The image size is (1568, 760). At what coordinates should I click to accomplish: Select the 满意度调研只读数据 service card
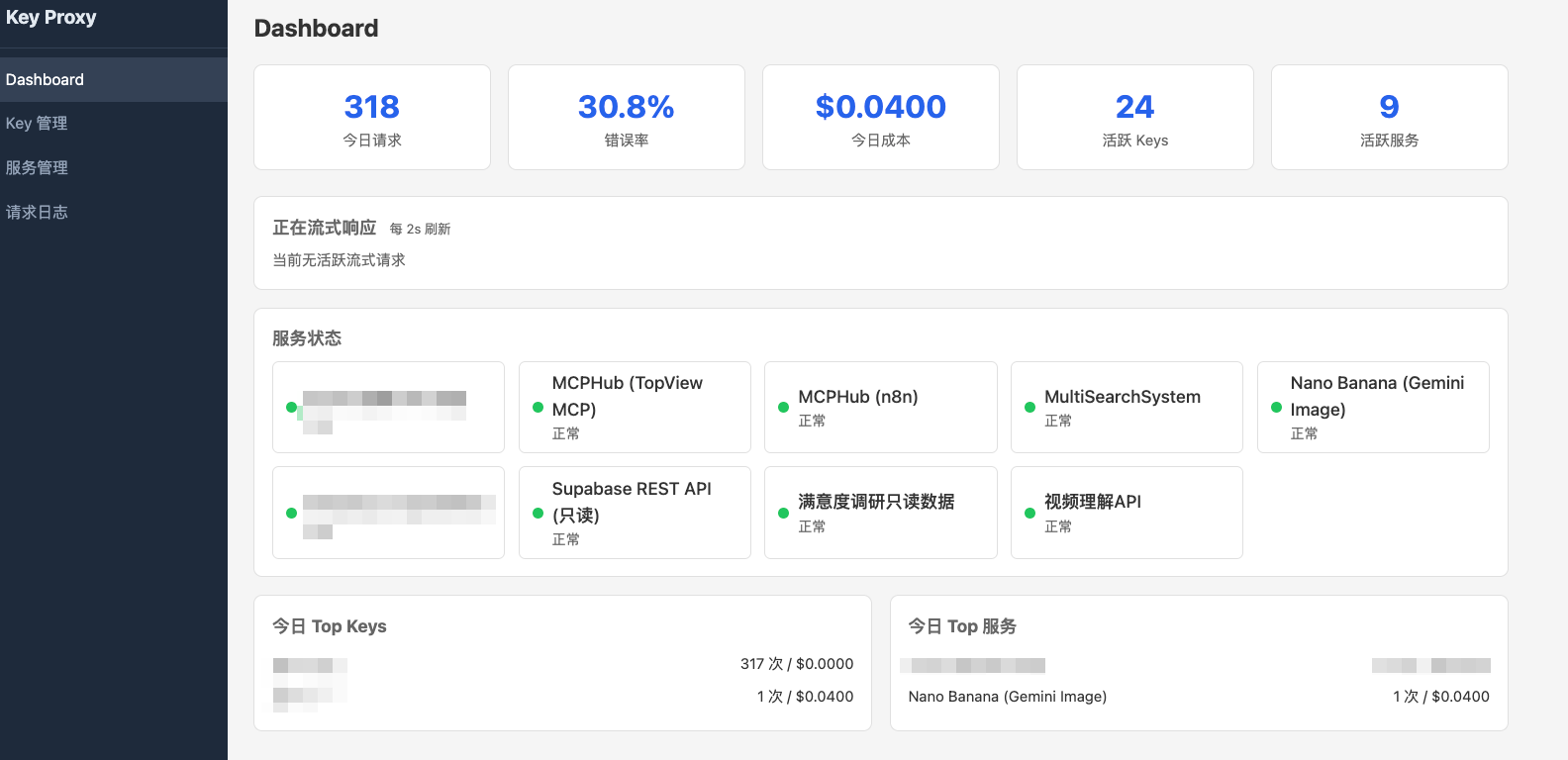881,513
